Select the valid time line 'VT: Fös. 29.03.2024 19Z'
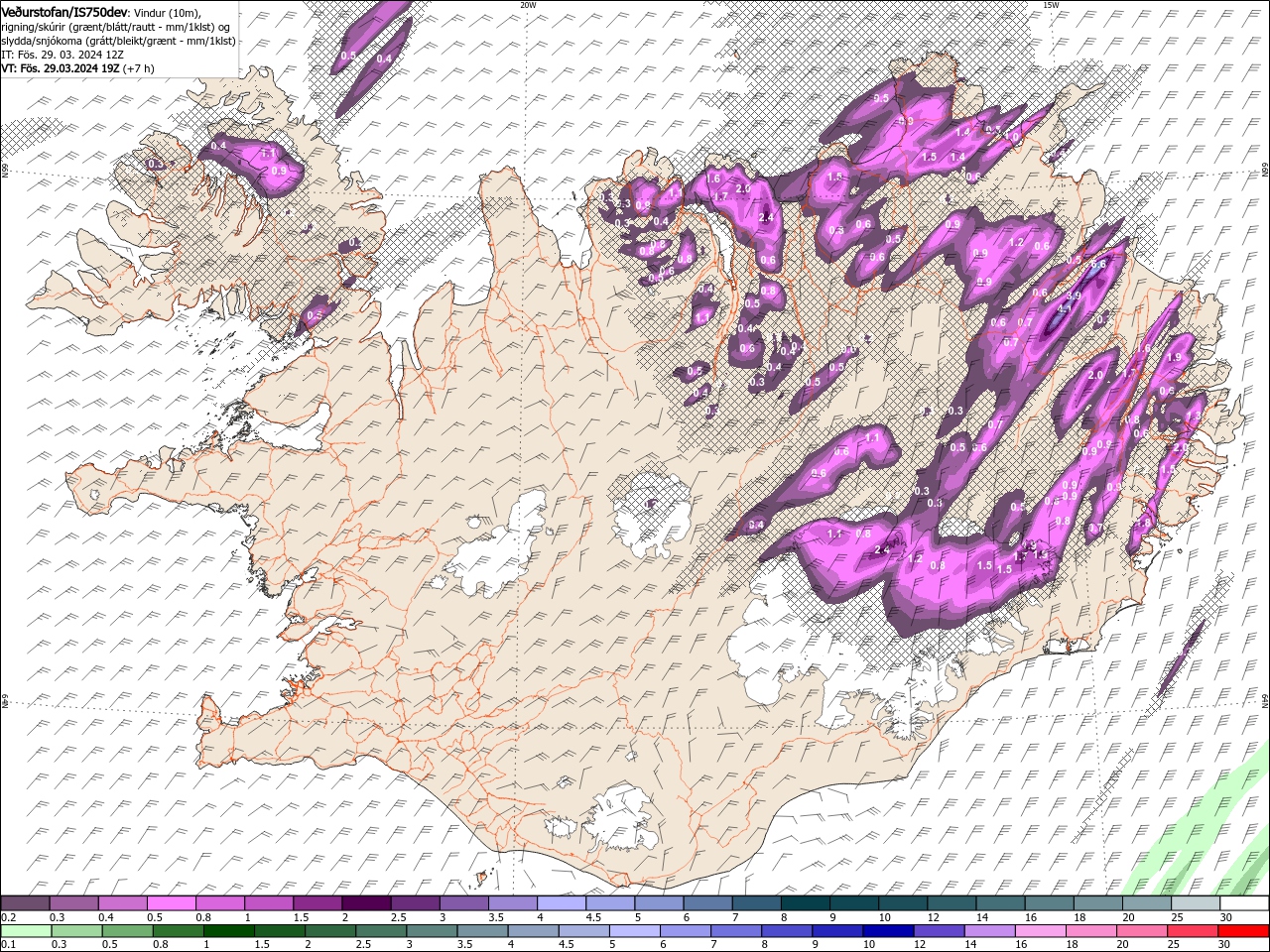Image resolution: width=1270 pixels, height=952 pixels. [x=62, y=68]
